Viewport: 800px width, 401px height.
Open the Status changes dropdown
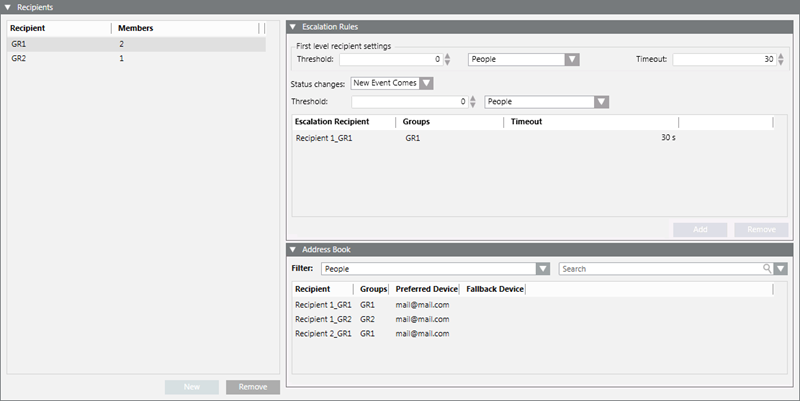coord(426,83)
